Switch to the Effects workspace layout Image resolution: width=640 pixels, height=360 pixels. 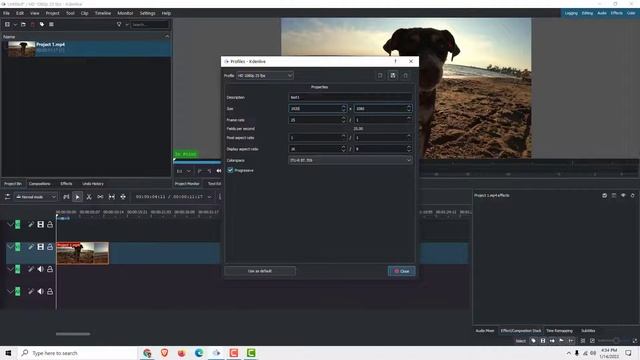coord(617,13)
